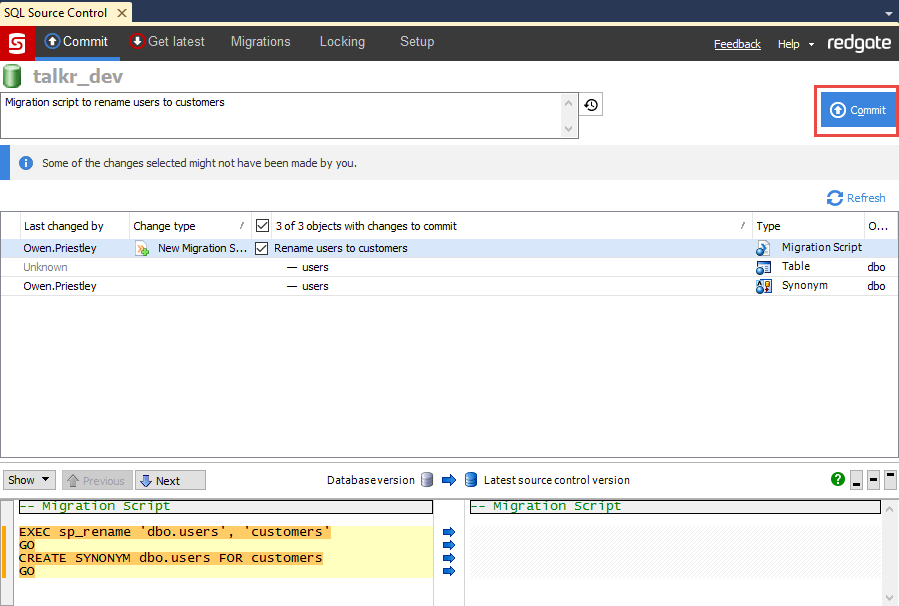Click the Commit button
The image size is (899, 606).
[856, 110]
